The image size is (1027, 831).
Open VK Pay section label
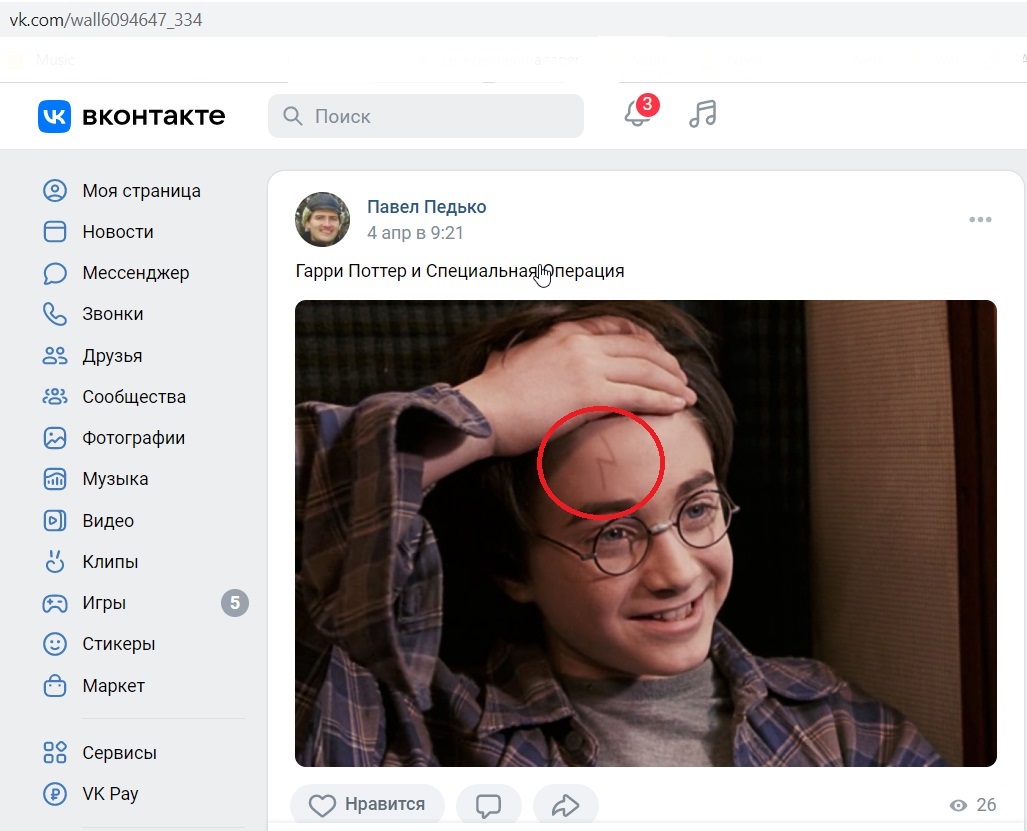[110, 794]
